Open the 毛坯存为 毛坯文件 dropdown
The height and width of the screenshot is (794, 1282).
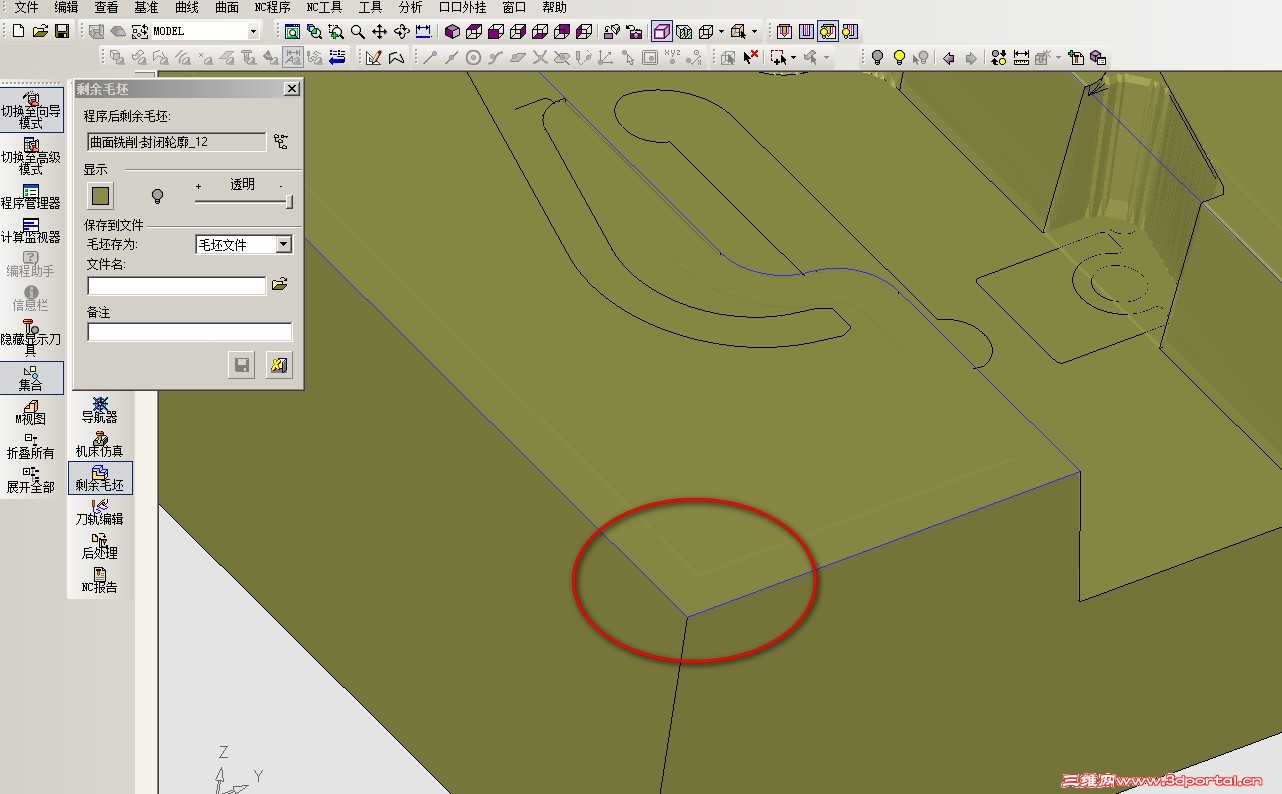click(284, 244)
